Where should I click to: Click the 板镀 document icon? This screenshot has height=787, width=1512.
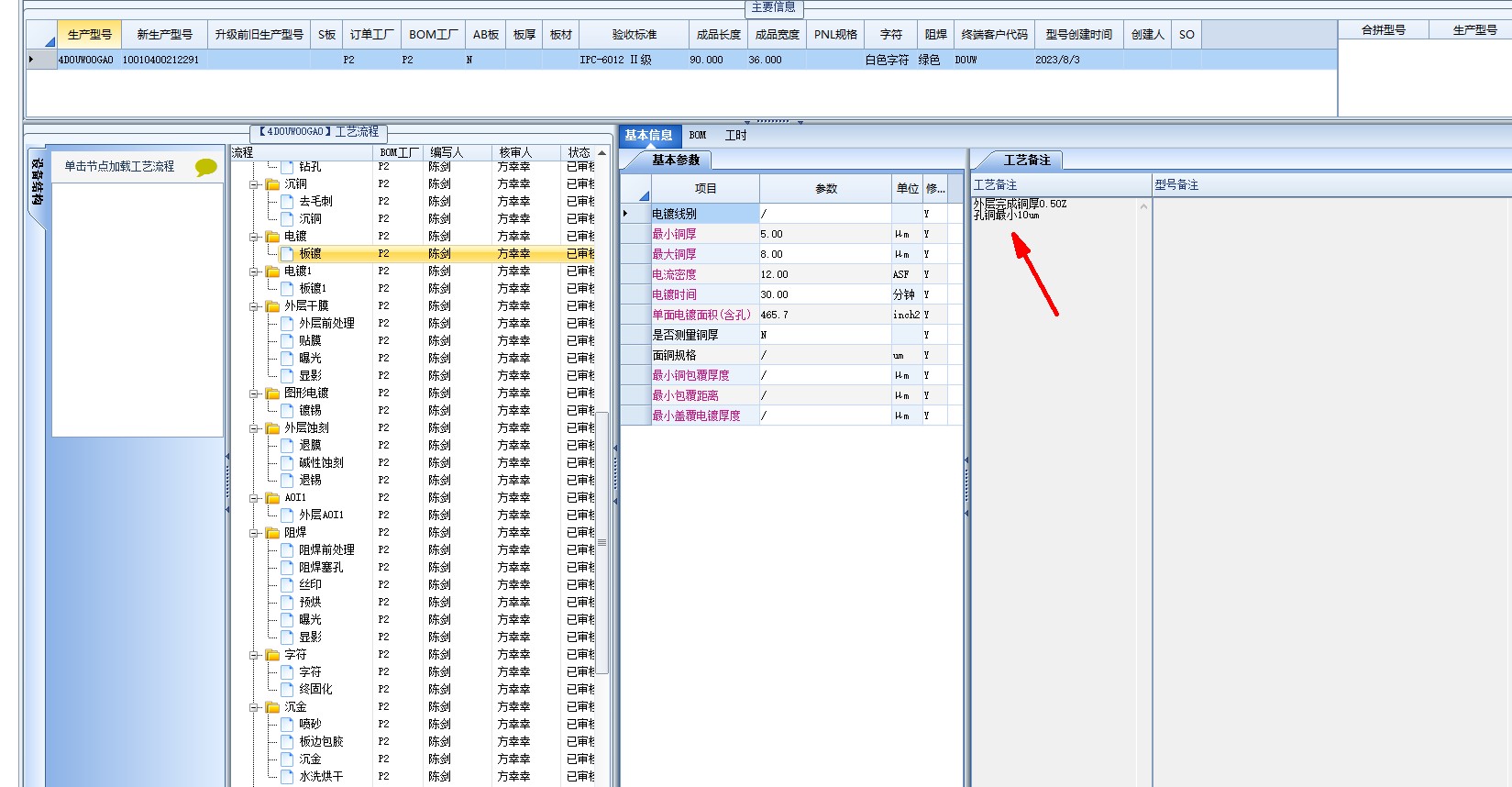click(x=288, y=254)
